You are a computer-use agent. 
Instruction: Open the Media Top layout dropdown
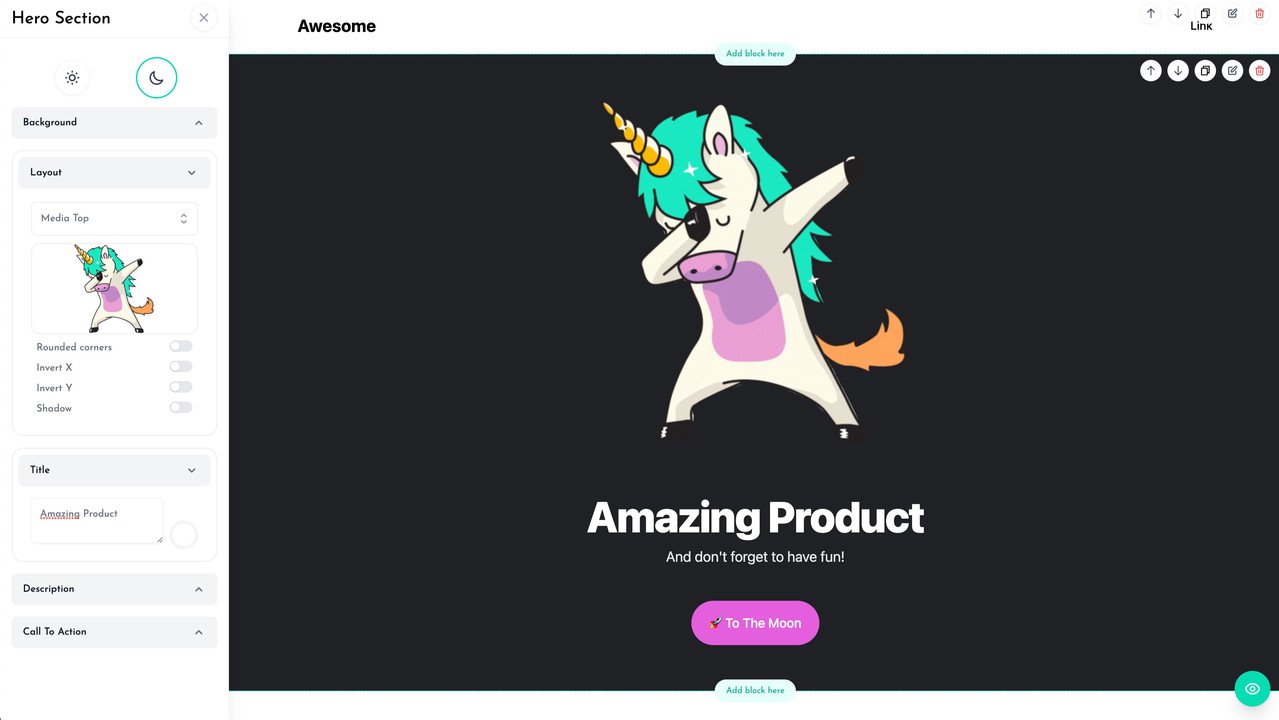tap(114, 218)
